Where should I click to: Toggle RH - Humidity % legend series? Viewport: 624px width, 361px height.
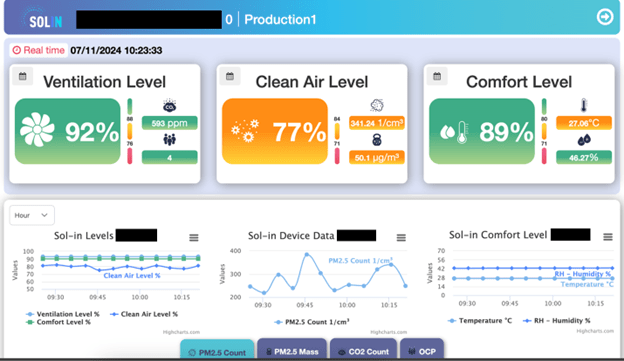click(557, 320)
